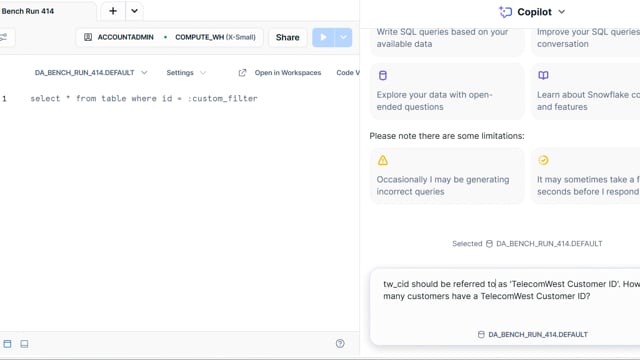Open the DA_BENCH_RUN_414.DEFAULT database context dropdown
The width and height of the screenshot is (640, 360).
(x=91, y=73)
